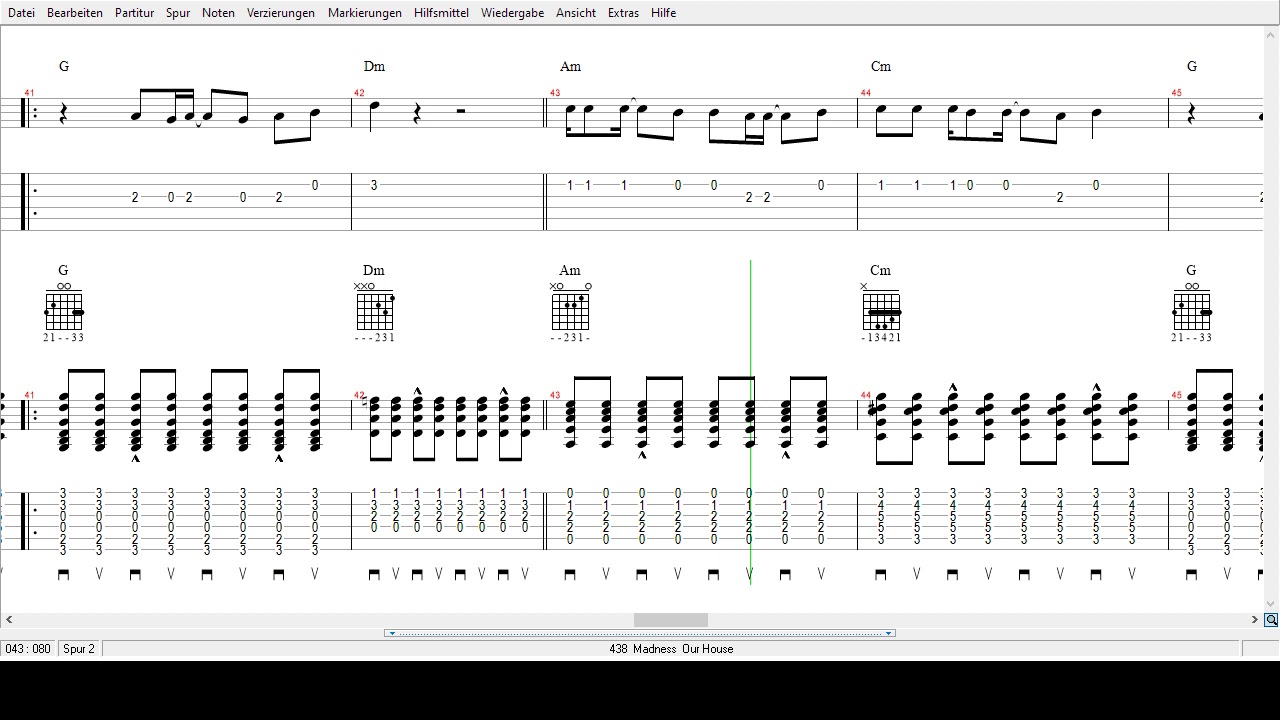The height and width of the screenshot is (720, 1280).
Task: Click fingering label '- - 2 3 1 -' under Am diagram
Action: coord(570,338)
